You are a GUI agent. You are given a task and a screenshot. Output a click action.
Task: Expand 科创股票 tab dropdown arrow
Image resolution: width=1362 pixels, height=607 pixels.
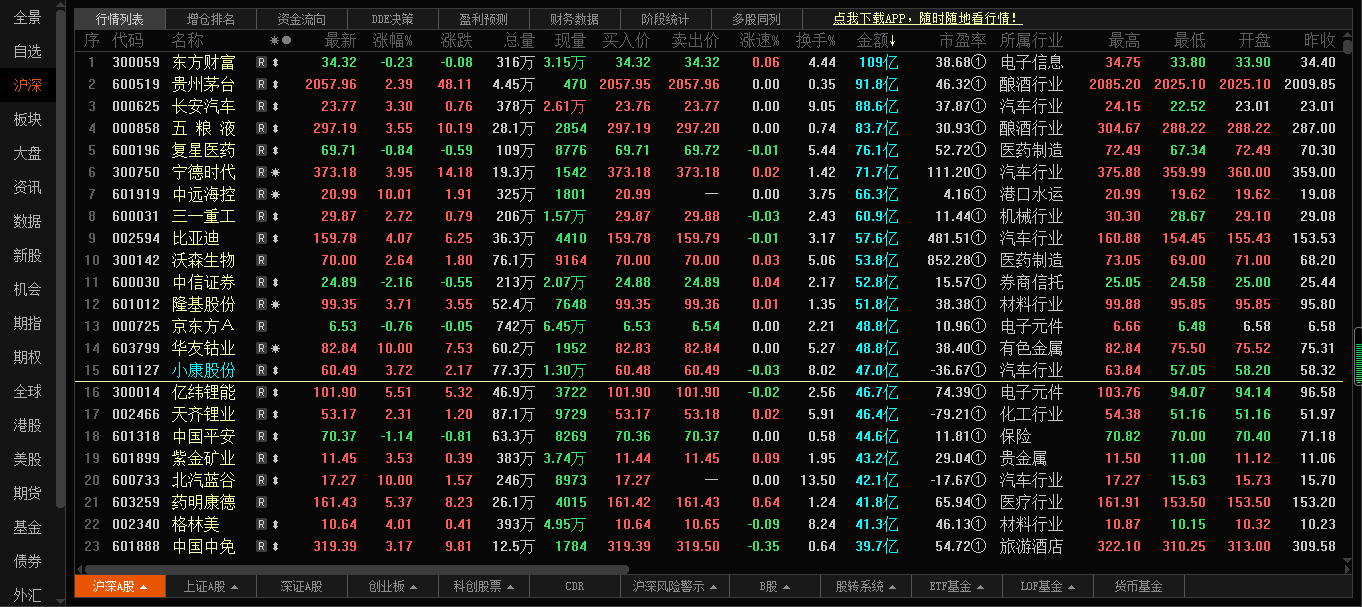[512, 587]
